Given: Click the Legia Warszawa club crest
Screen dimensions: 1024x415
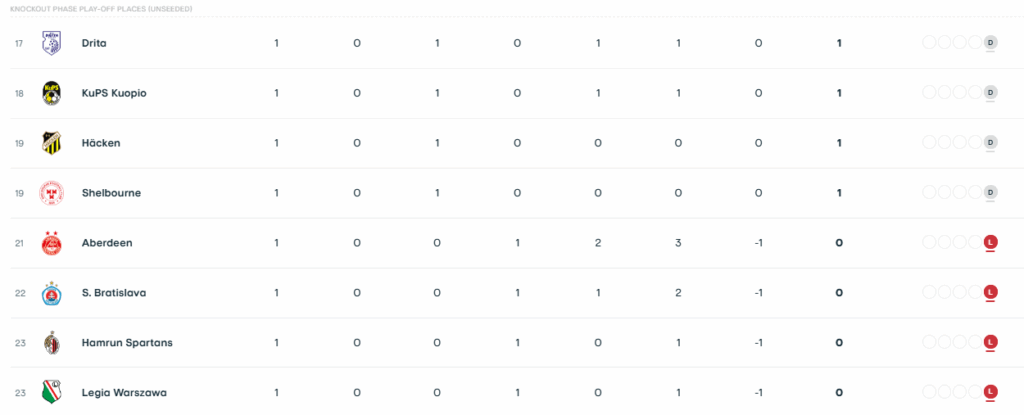Looking at the screenshot, I should pyautogui.click(x=51, y=392).
